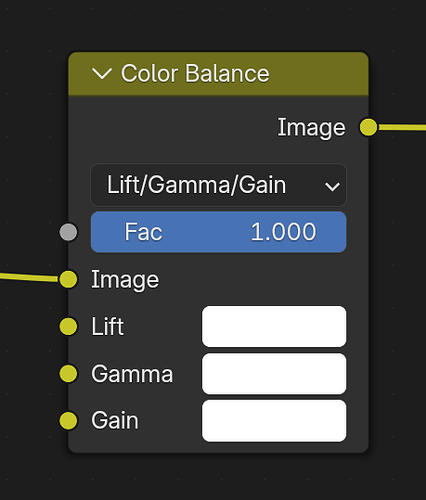Select the Color Balance node by its header title
This screenshot has width=426, height=500.
click(195, 74)
